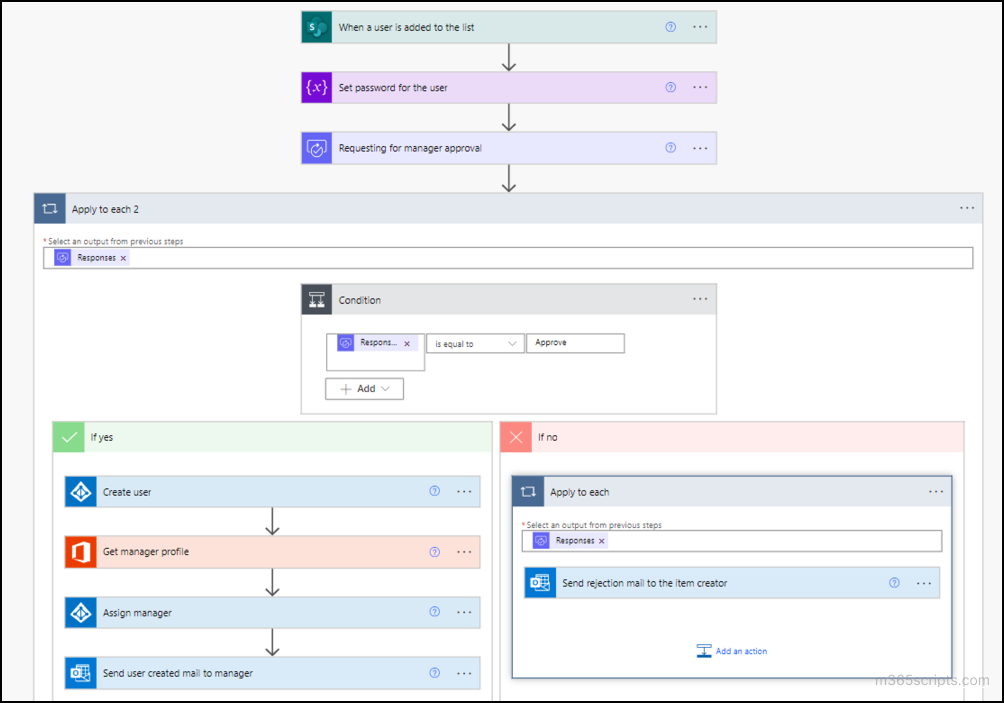Open help for Send rejection mail action
Screen dimensions: 1004x703
click(894, 583)
